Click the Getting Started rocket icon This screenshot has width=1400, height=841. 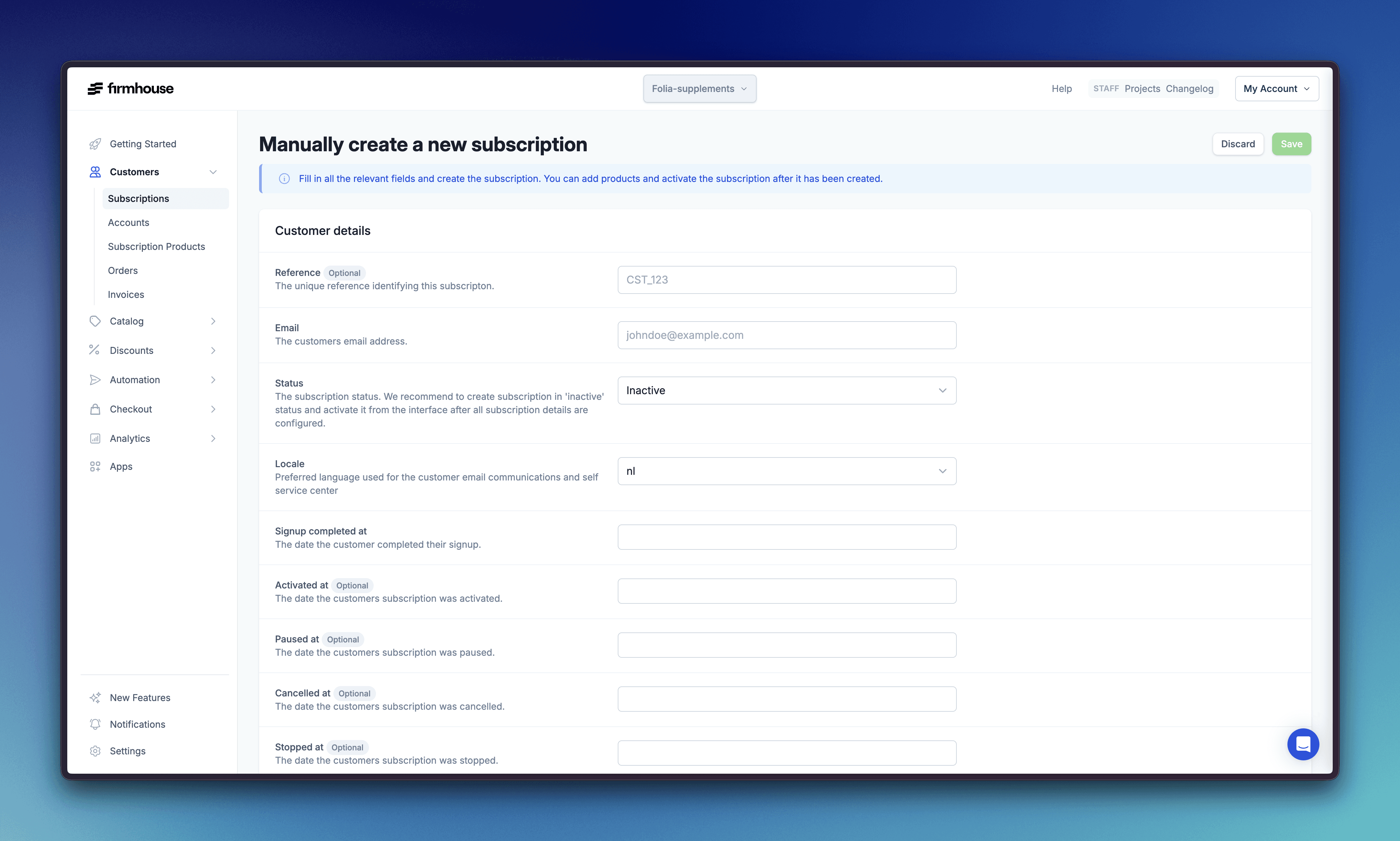pos(95,144)
